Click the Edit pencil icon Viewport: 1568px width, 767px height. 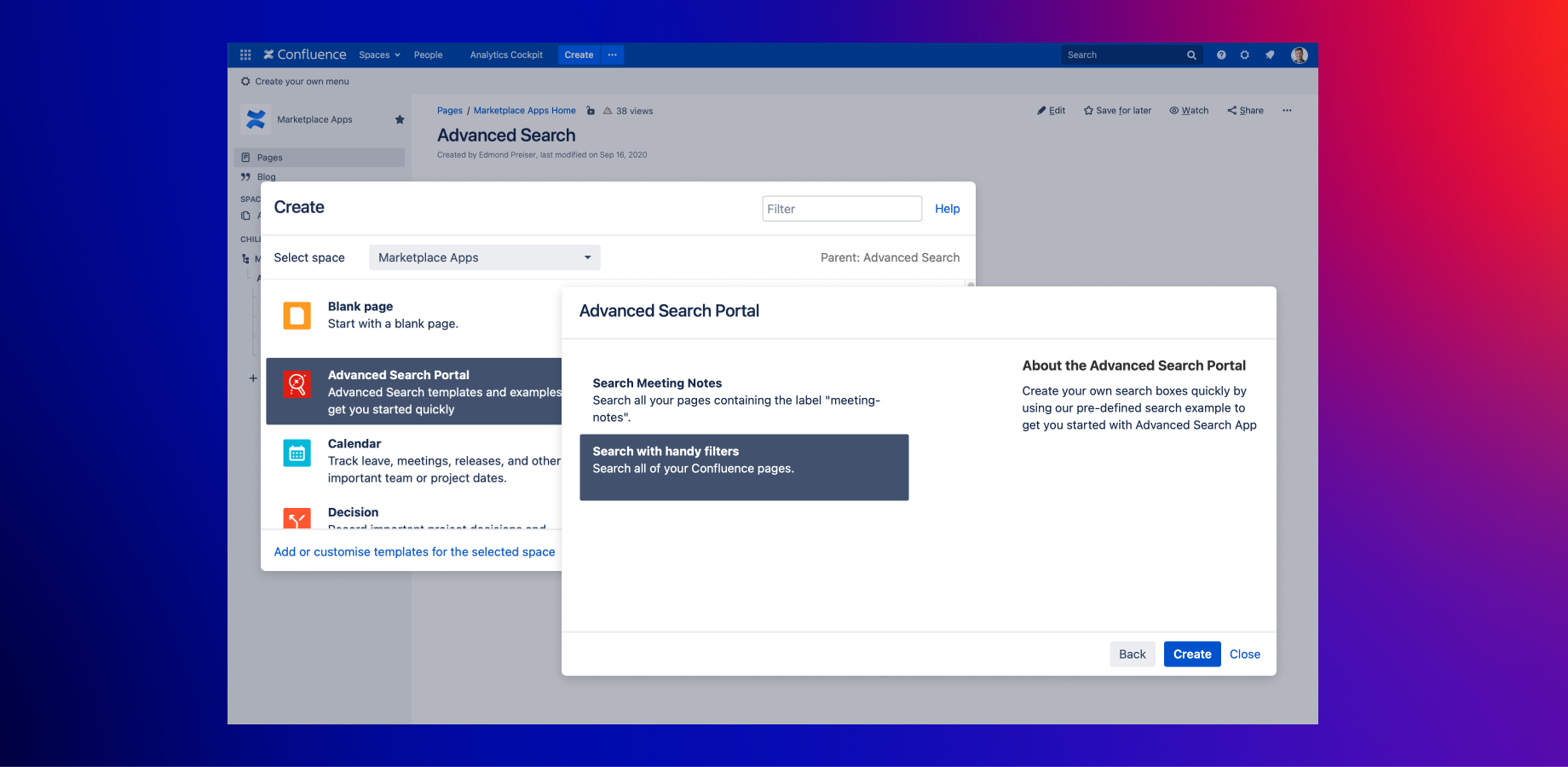point(1041,111)
